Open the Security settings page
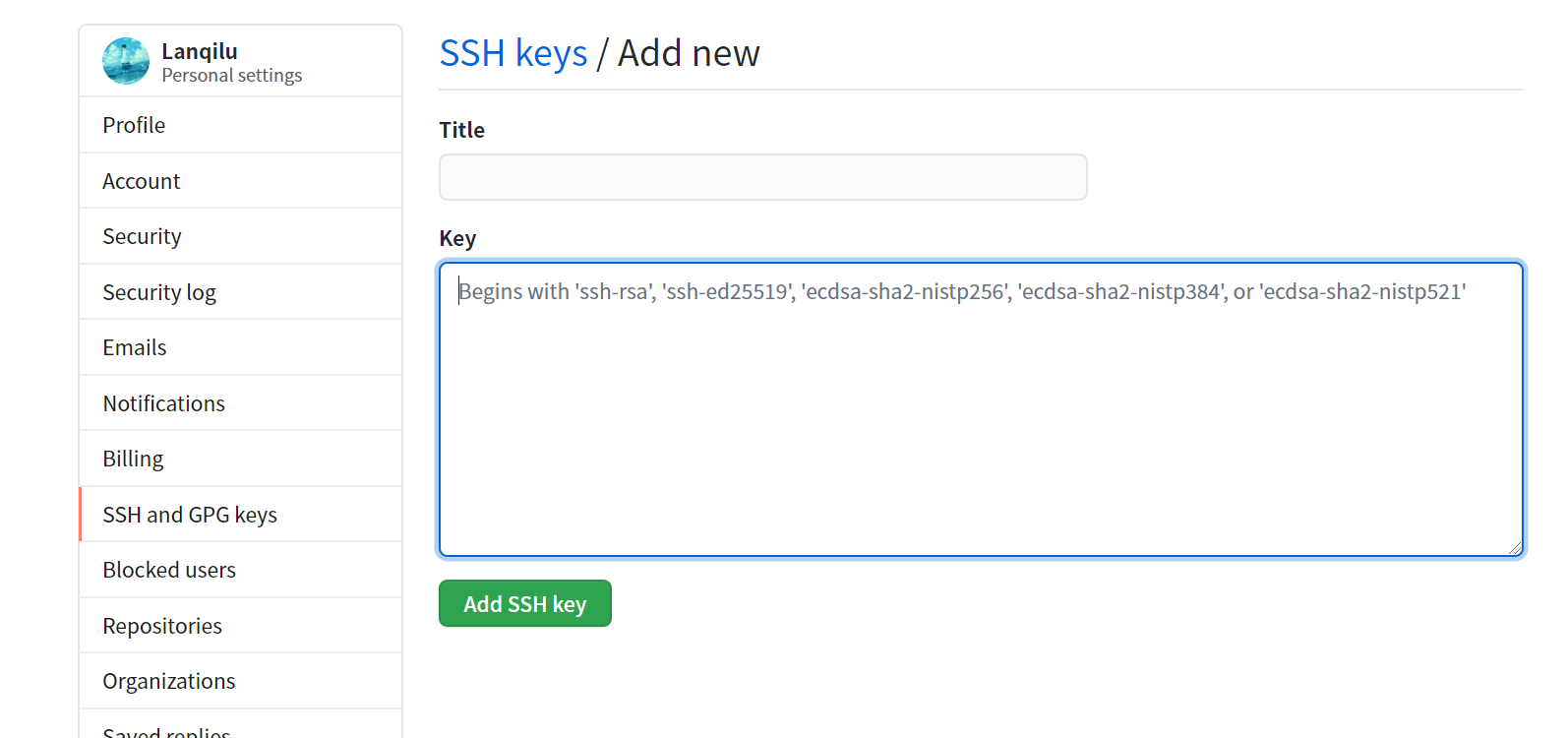Screen dimensions: 1568x738 [x=142, y=236]
